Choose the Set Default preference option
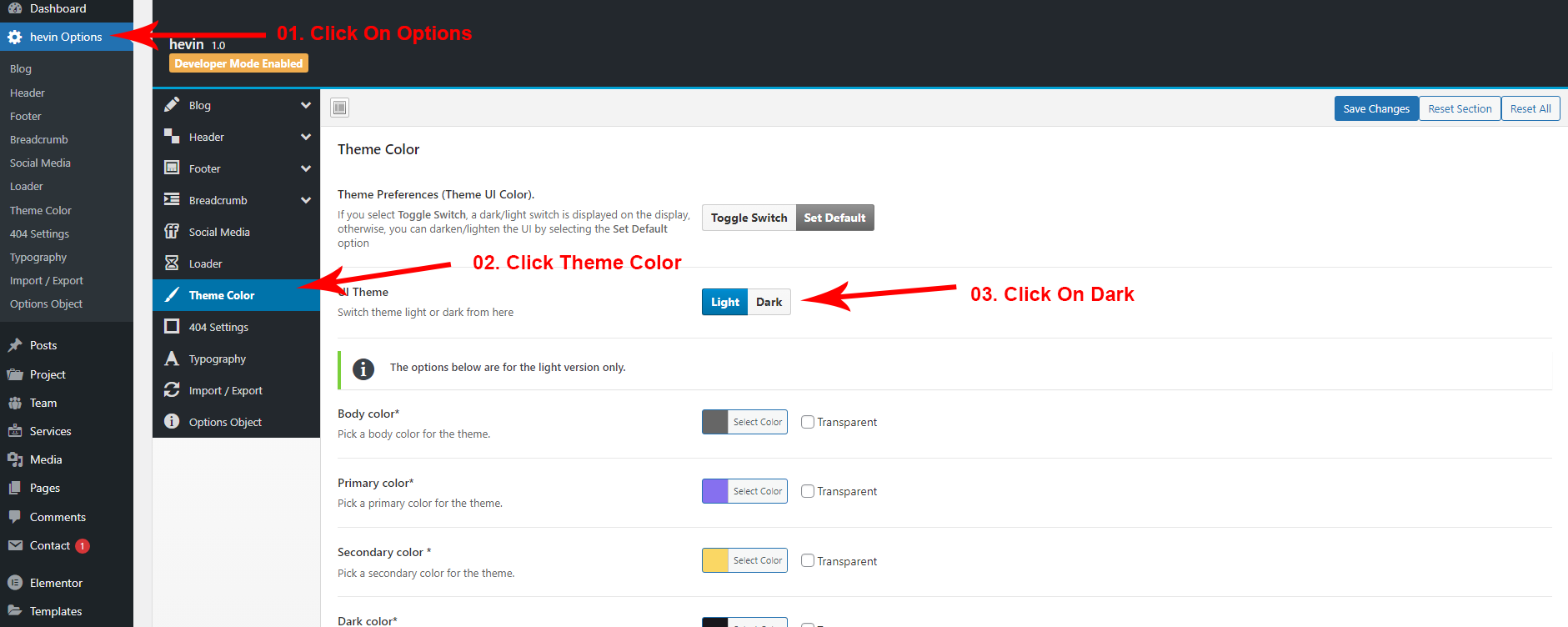The height and width of the screenshot is (627, 1568). click(x=834, y=218)
